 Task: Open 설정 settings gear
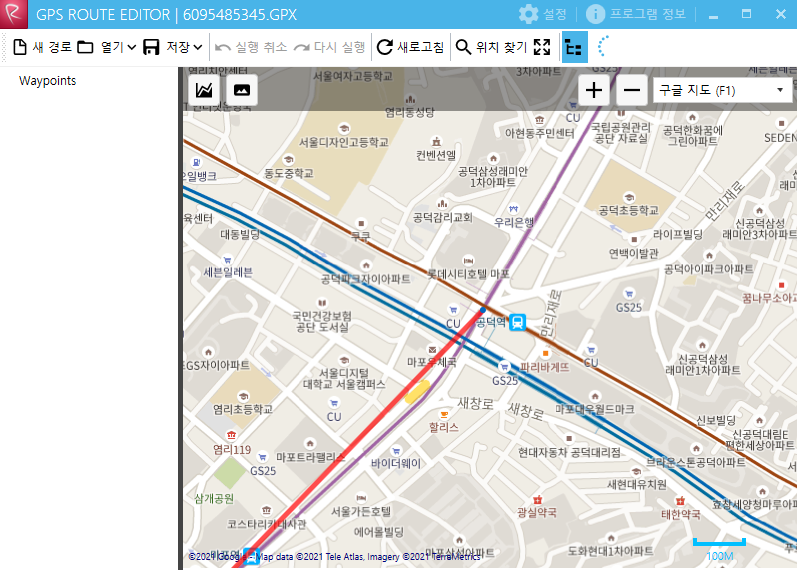click(x=542, y=14)
